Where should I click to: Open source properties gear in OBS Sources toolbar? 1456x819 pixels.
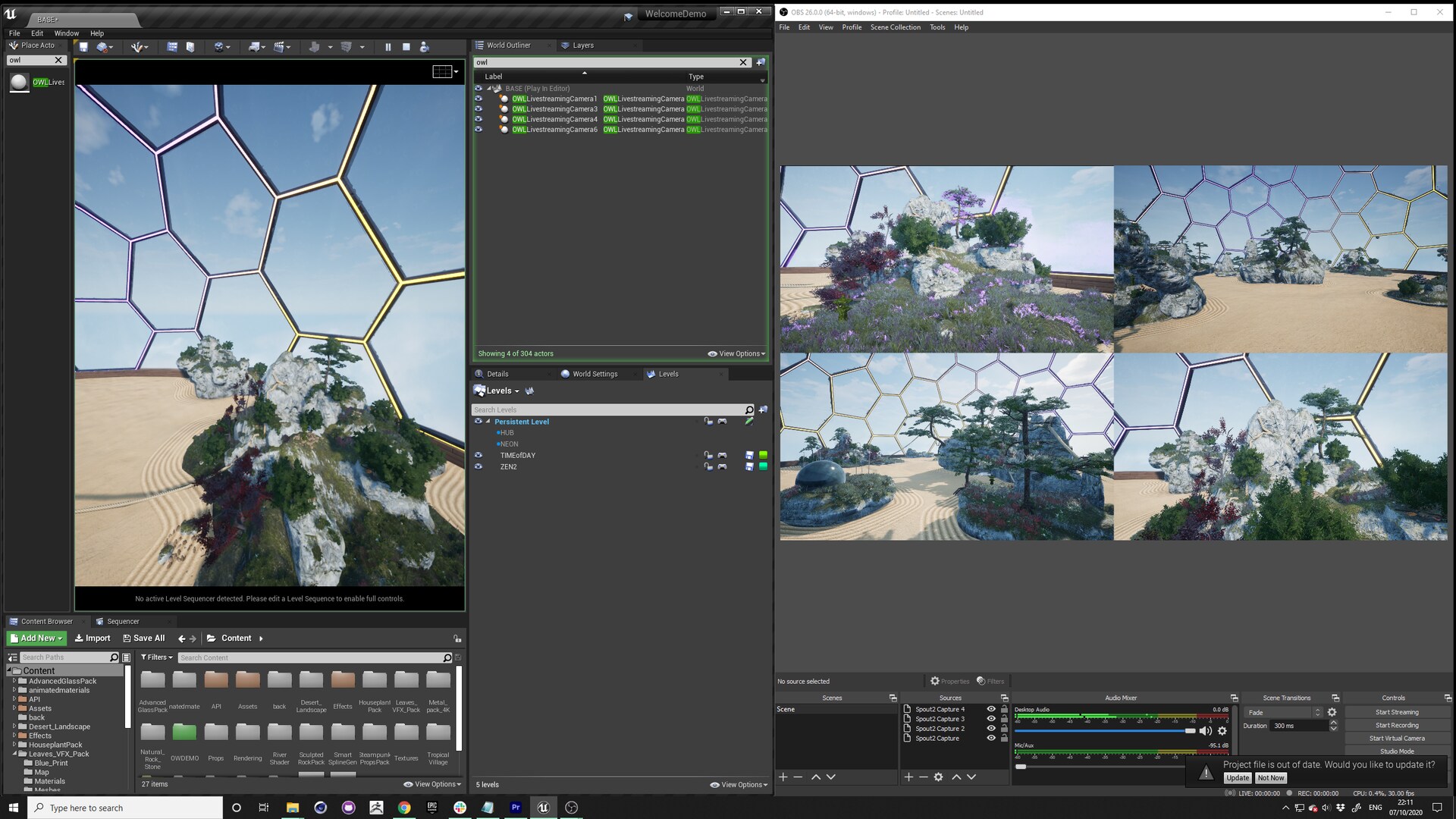(939, 777)
